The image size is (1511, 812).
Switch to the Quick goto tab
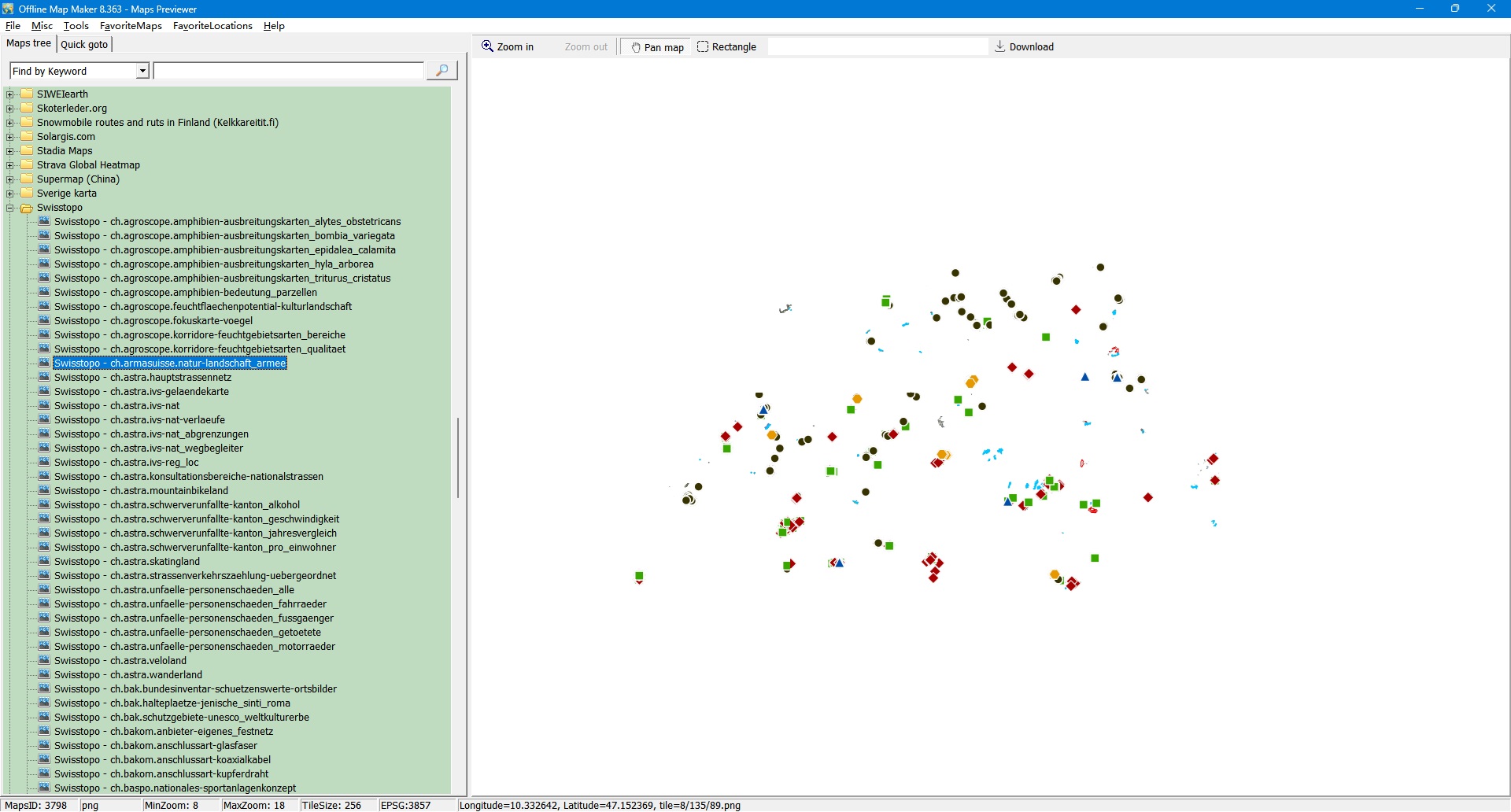pos(84,45)
